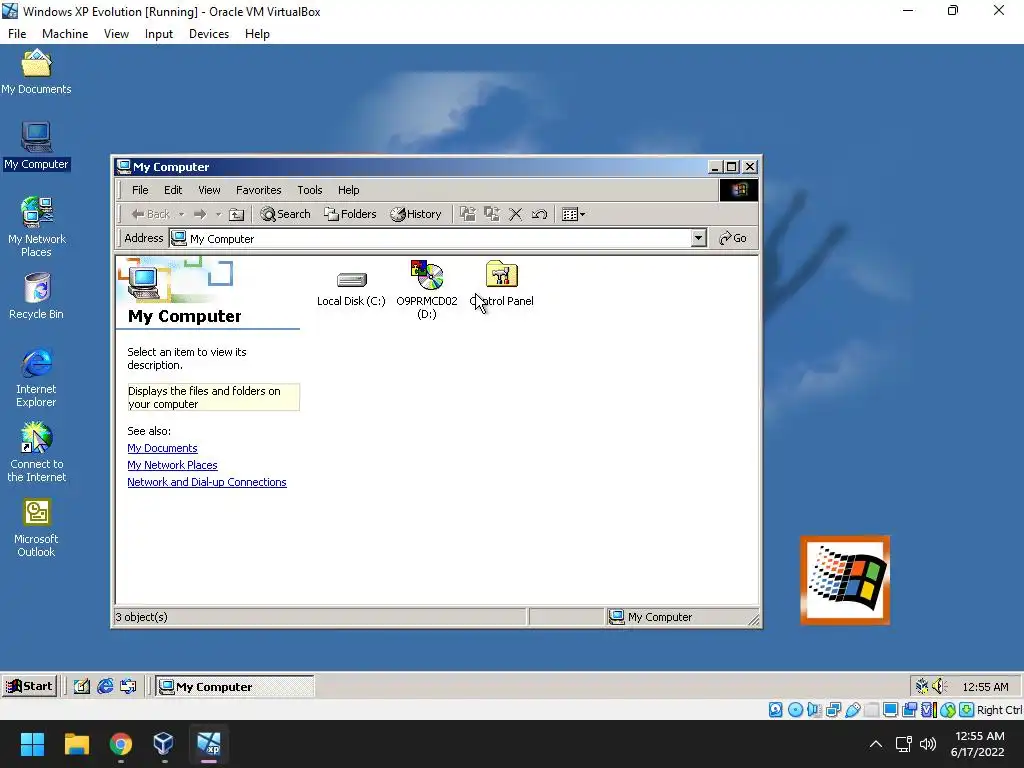The image size is (1024, 768).
Task: Click the Move To toolbar icon
Action: (x=468, y=214)
